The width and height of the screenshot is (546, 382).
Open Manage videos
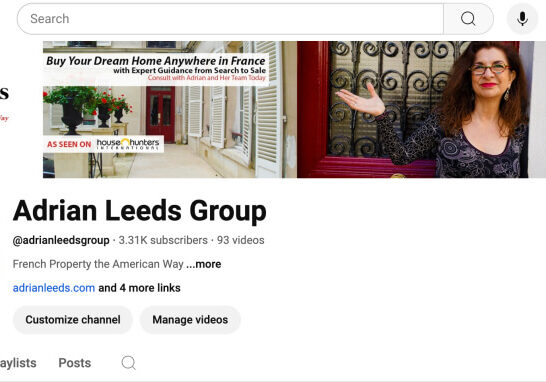point(190,320)
